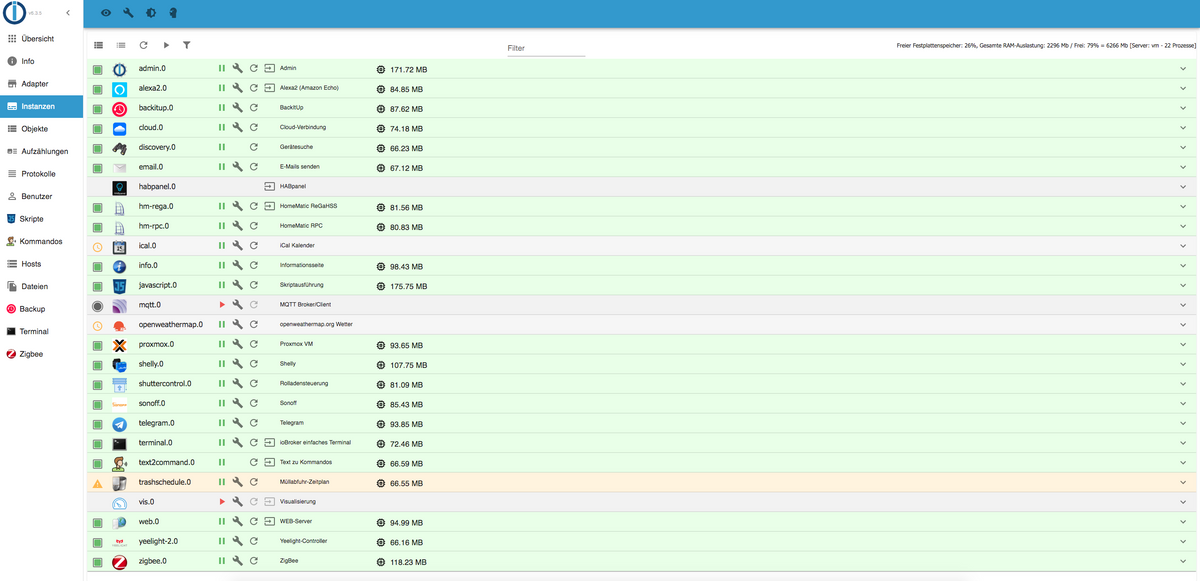Viewport: 1200px width, 581px height.
Task: Expand the yeelight-2.0 row chevron
Action: click(1182, 541)
